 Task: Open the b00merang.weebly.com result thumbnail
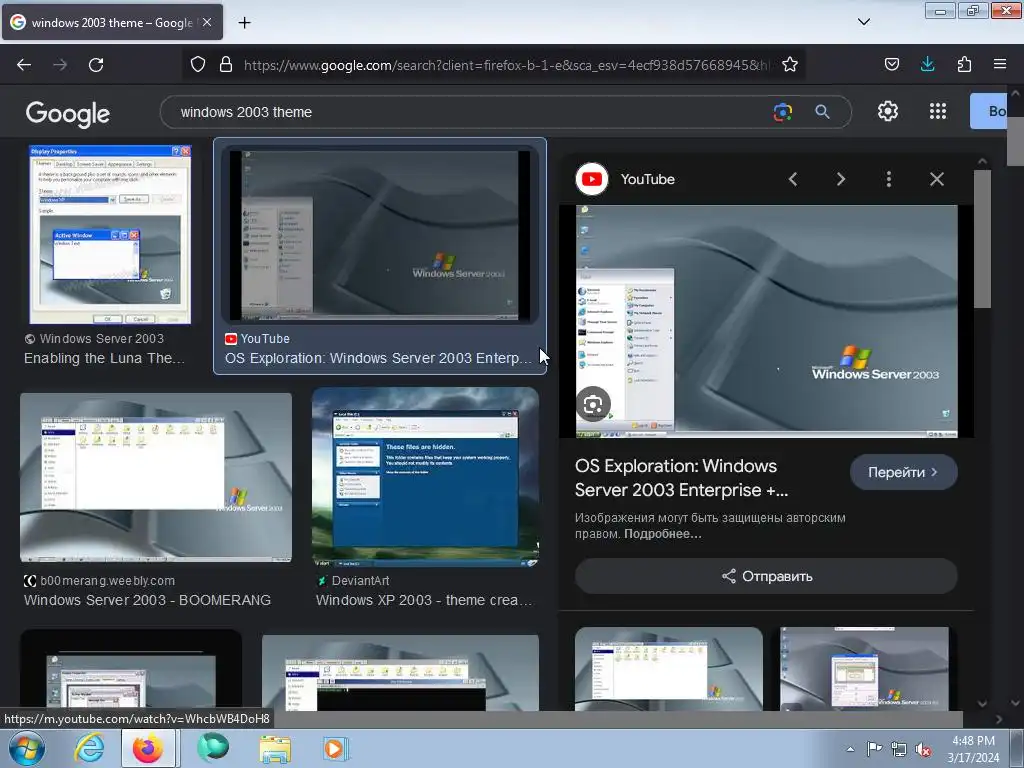click(x=156, y=477)
